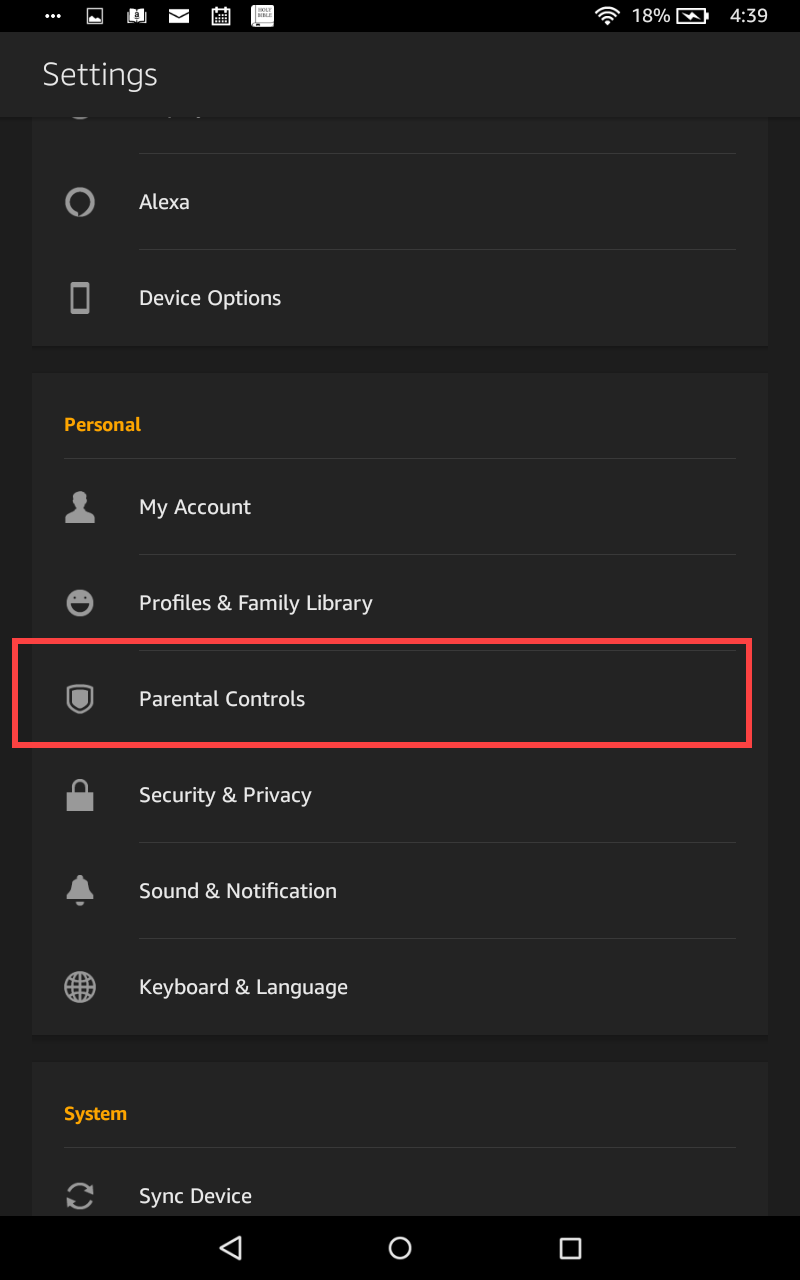Tap the Sync Device arrows icon
This screenshot has height=1280, width=800.
pyautogui.click(x=80, y=1196)
